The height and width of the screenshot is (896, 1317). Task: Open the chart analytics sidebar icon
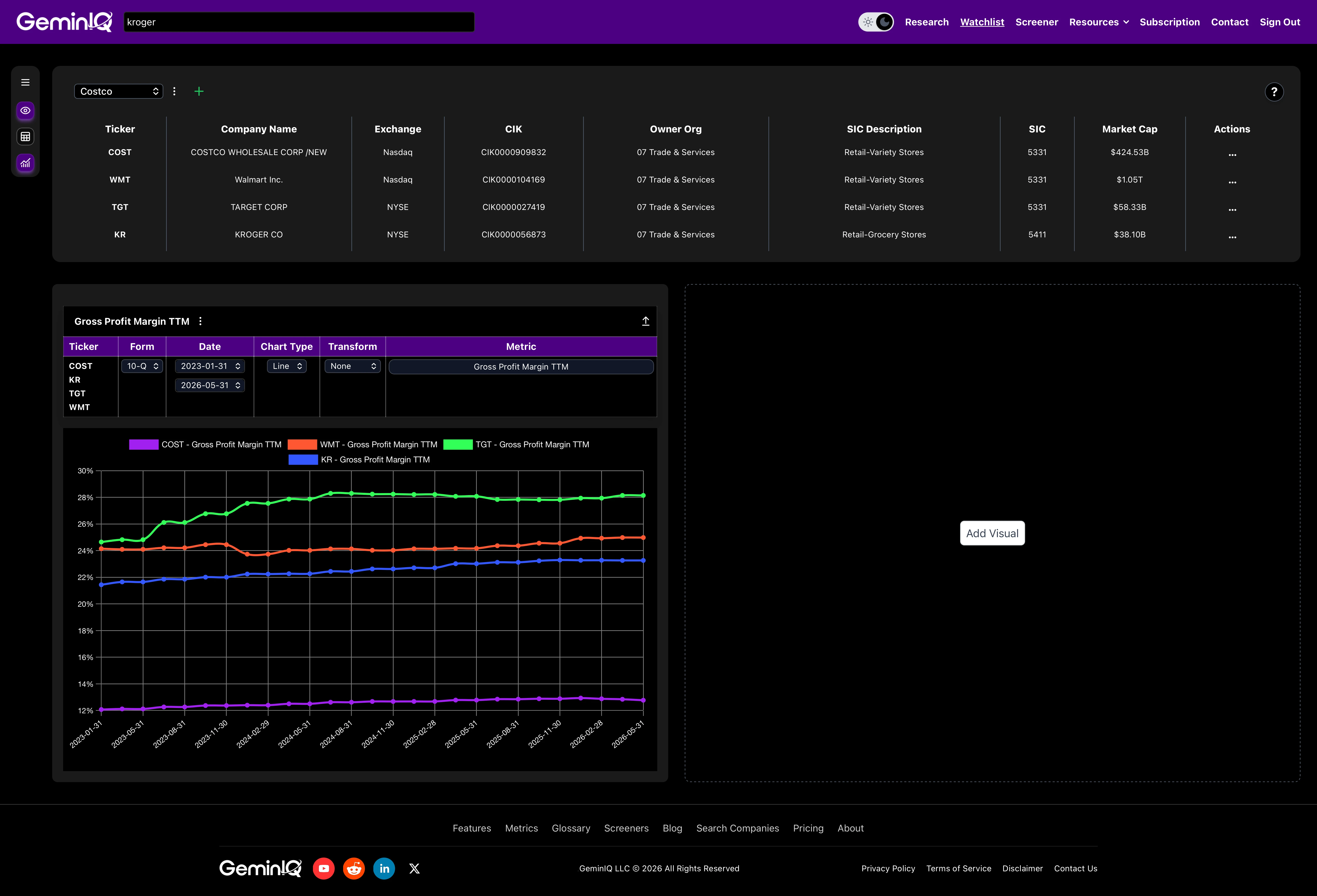(x=25, y=163)
